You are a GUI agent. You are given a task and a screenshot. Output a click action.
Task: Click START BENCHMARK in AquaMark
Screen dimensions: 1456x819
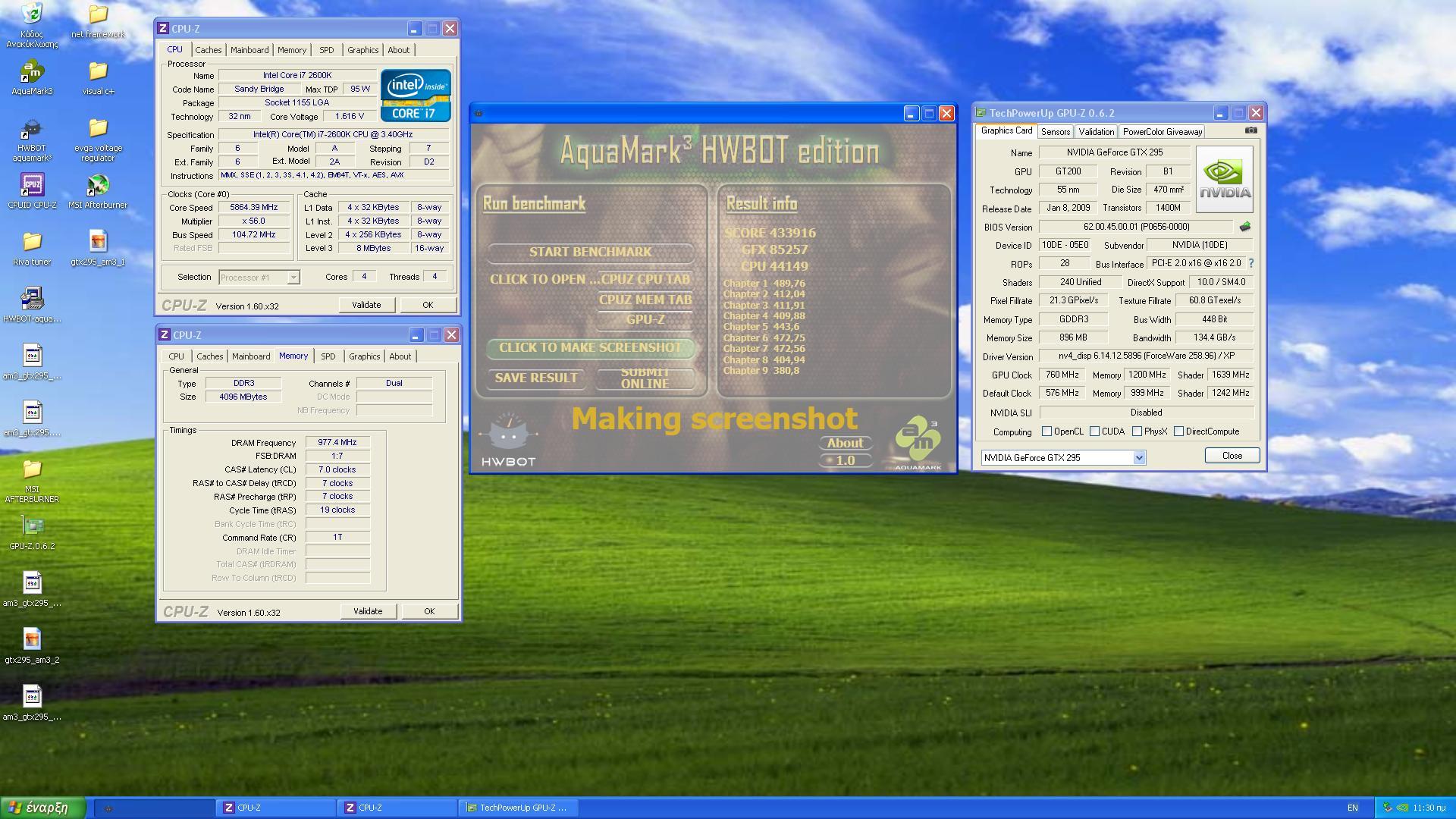590,252
